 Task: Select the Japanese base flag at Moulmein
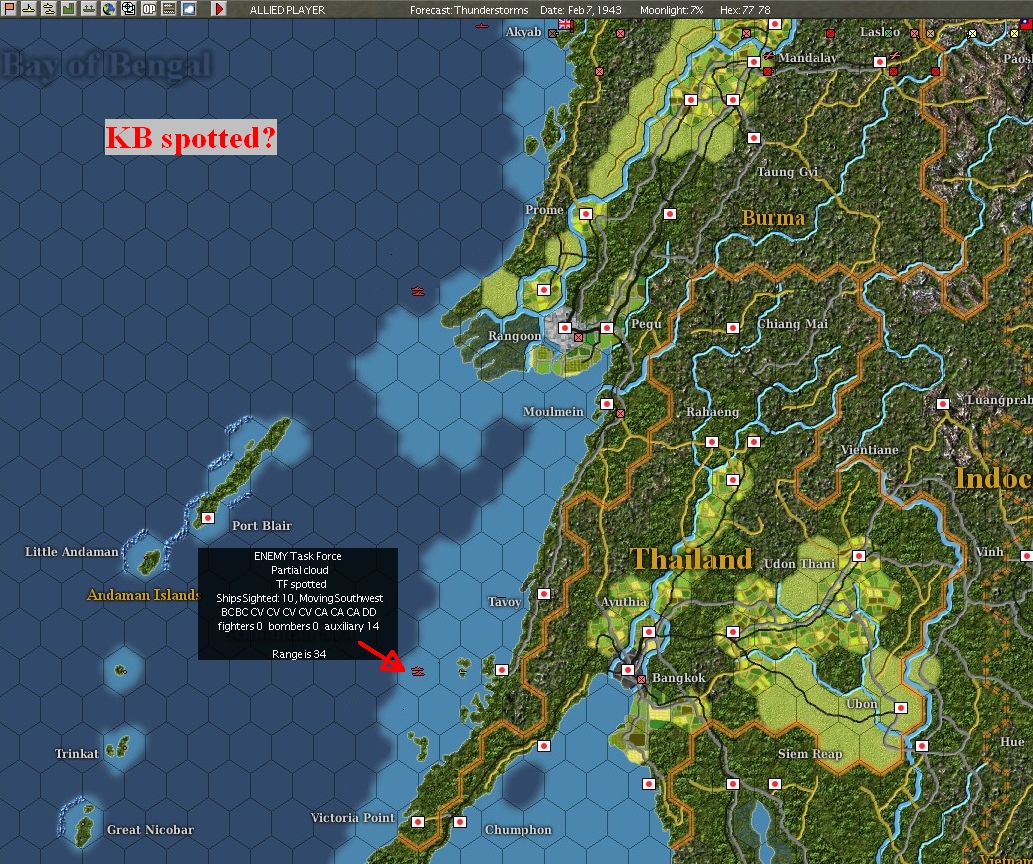[x=607, y=404]
